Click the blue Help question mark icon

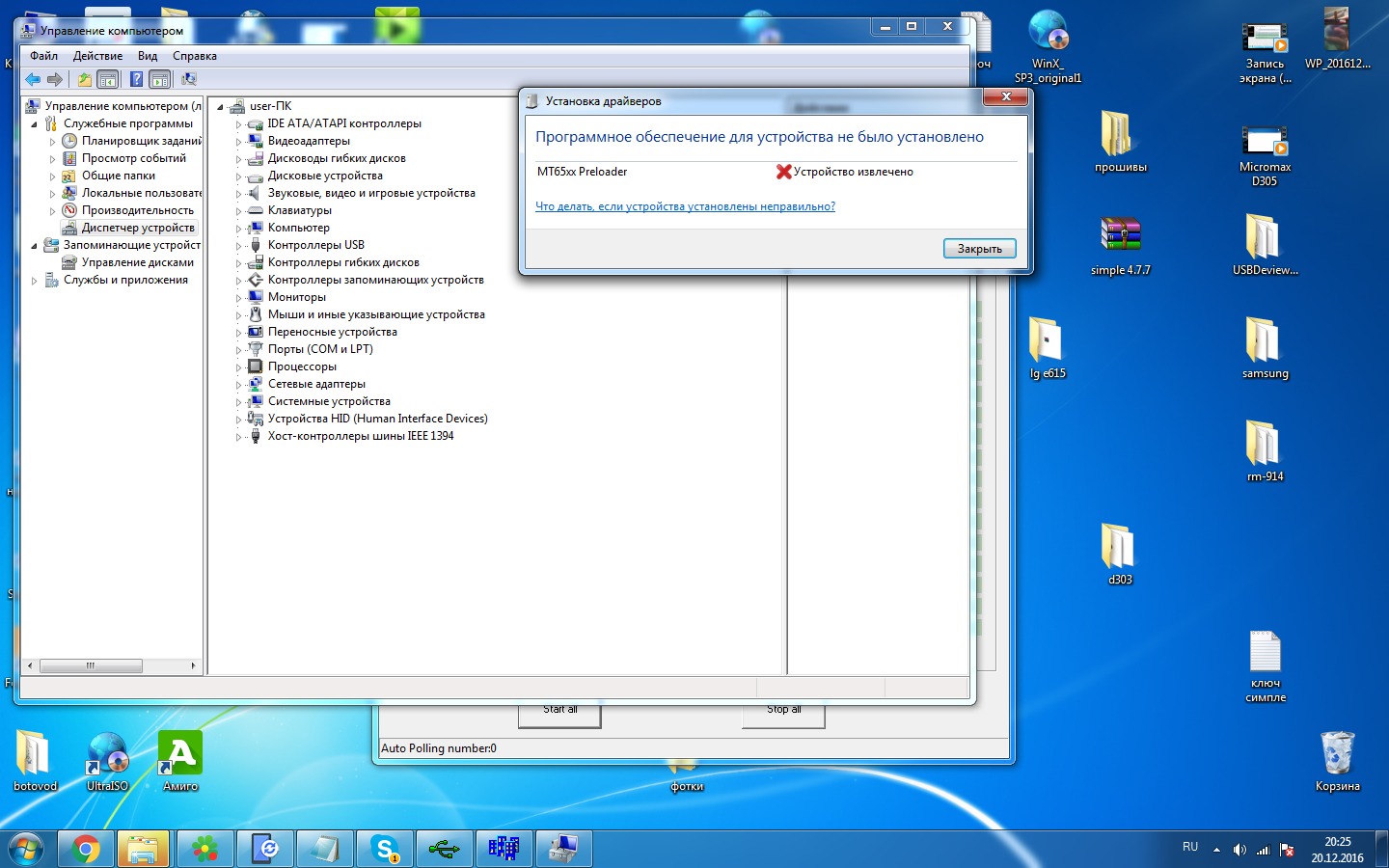tap(136, 79)
